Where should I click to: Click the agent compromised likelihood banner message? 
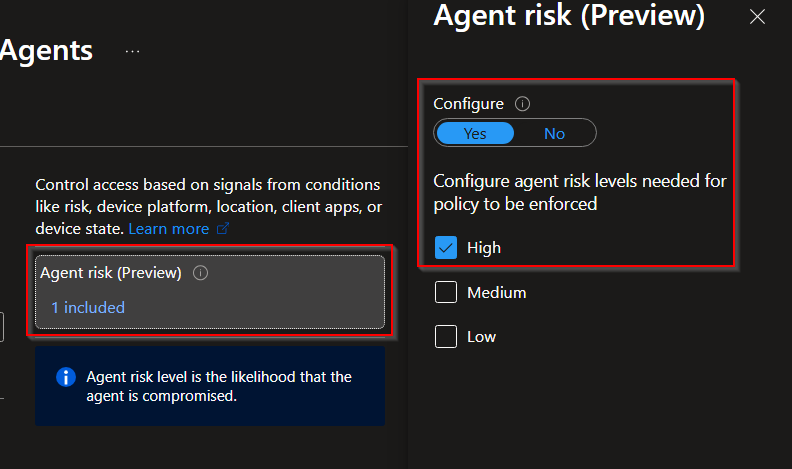click(219, 386)
